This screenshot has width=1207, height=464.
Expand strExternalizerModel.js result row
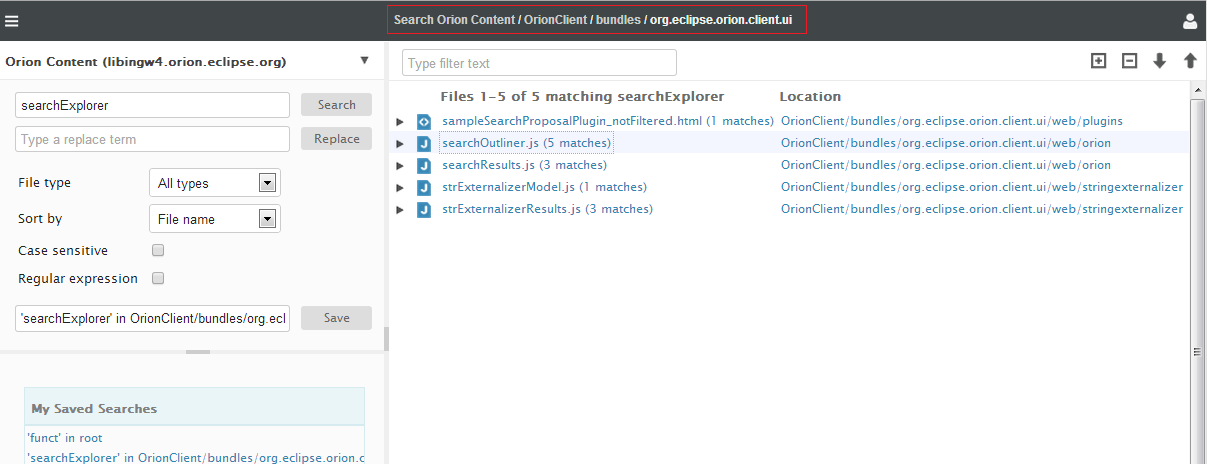click(400, 187)
